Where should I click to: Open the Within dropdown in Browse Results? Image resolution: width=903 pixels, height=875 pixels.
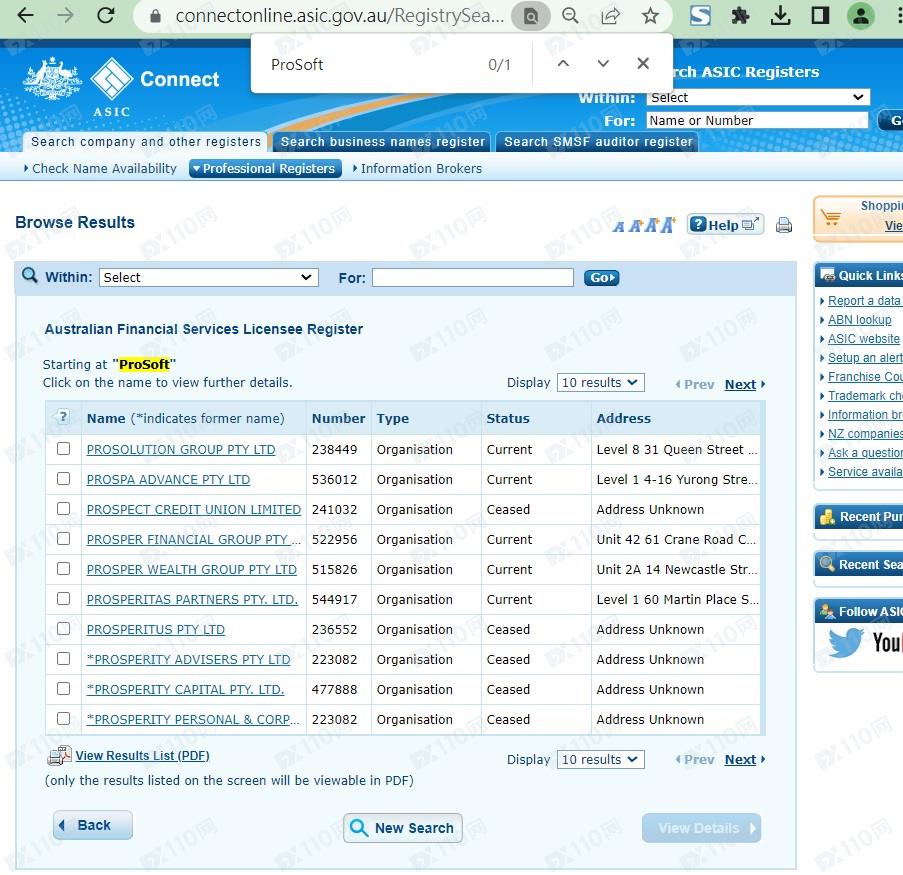pyautogui.click(x=208, y=277)
